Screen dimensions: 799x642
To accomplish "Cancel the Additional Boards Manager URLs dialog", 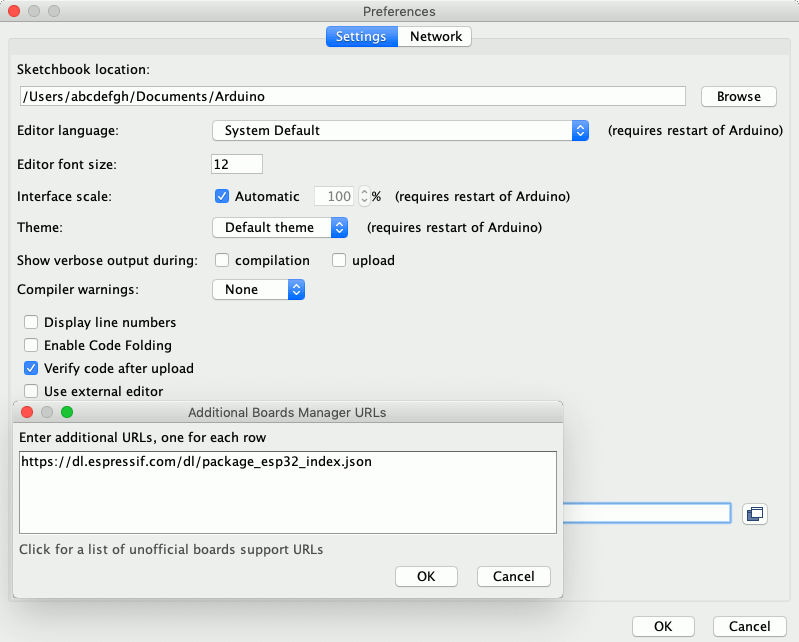I will point(514,577).
